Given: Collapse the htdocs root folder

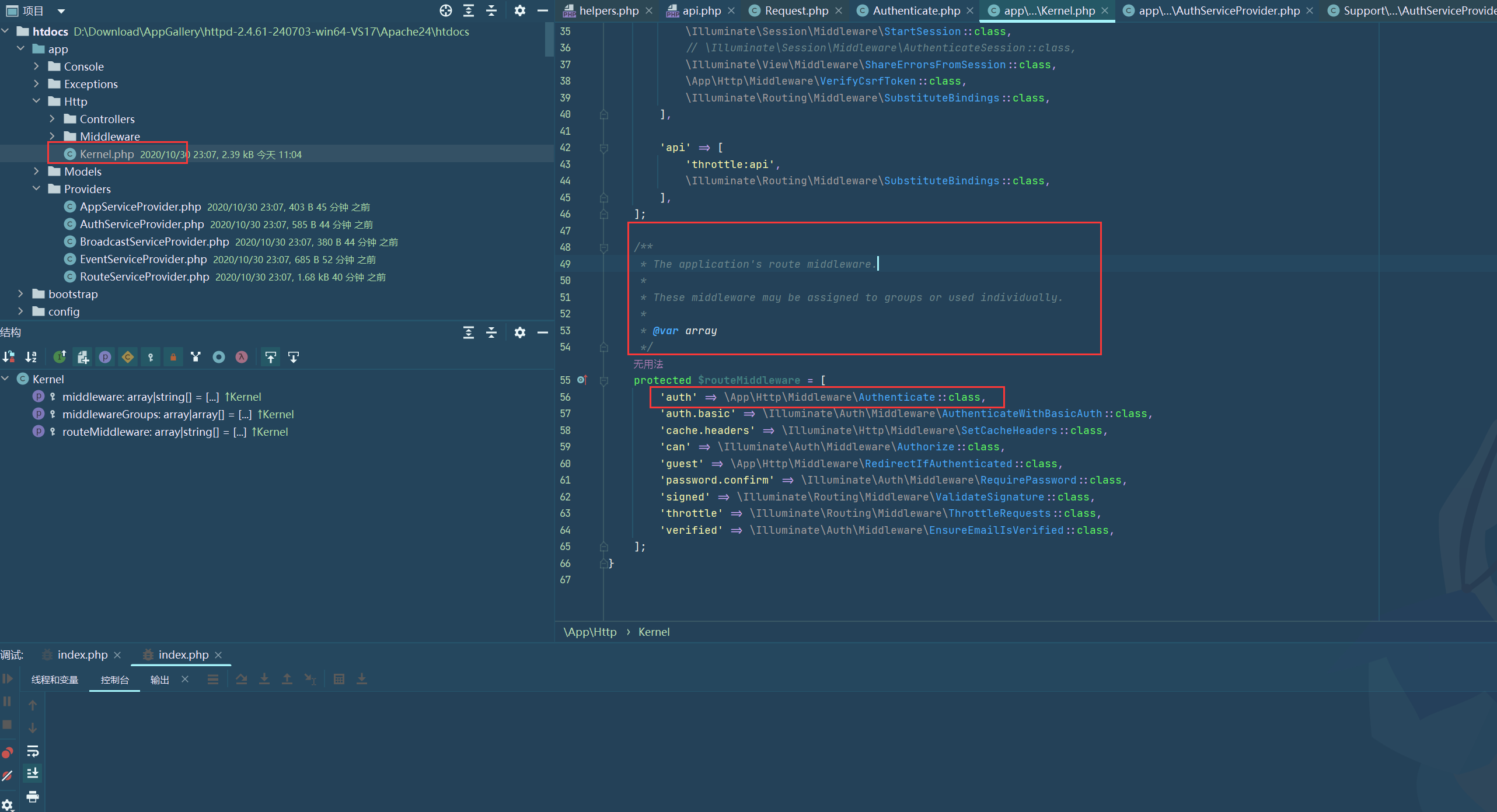Looking at the screenshot, I should pyautogui.click(x=5, y=31).
